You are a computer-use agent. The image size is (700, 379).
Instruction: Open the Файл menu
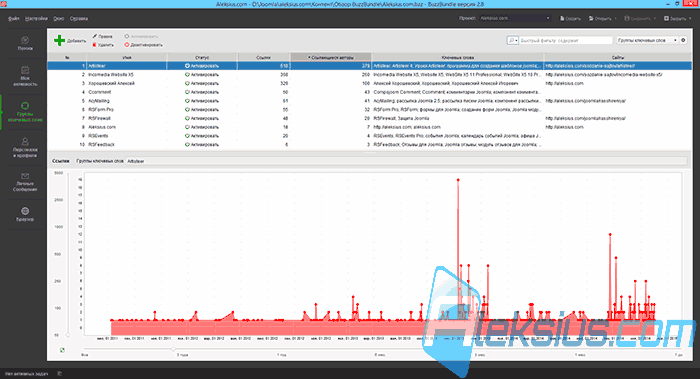[x=13, y=18]
